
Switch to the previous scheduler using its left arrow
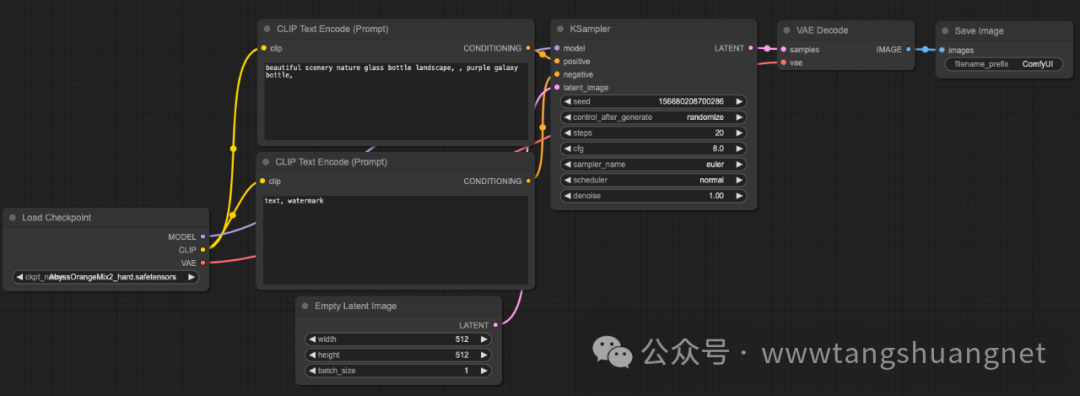point(568,180)
